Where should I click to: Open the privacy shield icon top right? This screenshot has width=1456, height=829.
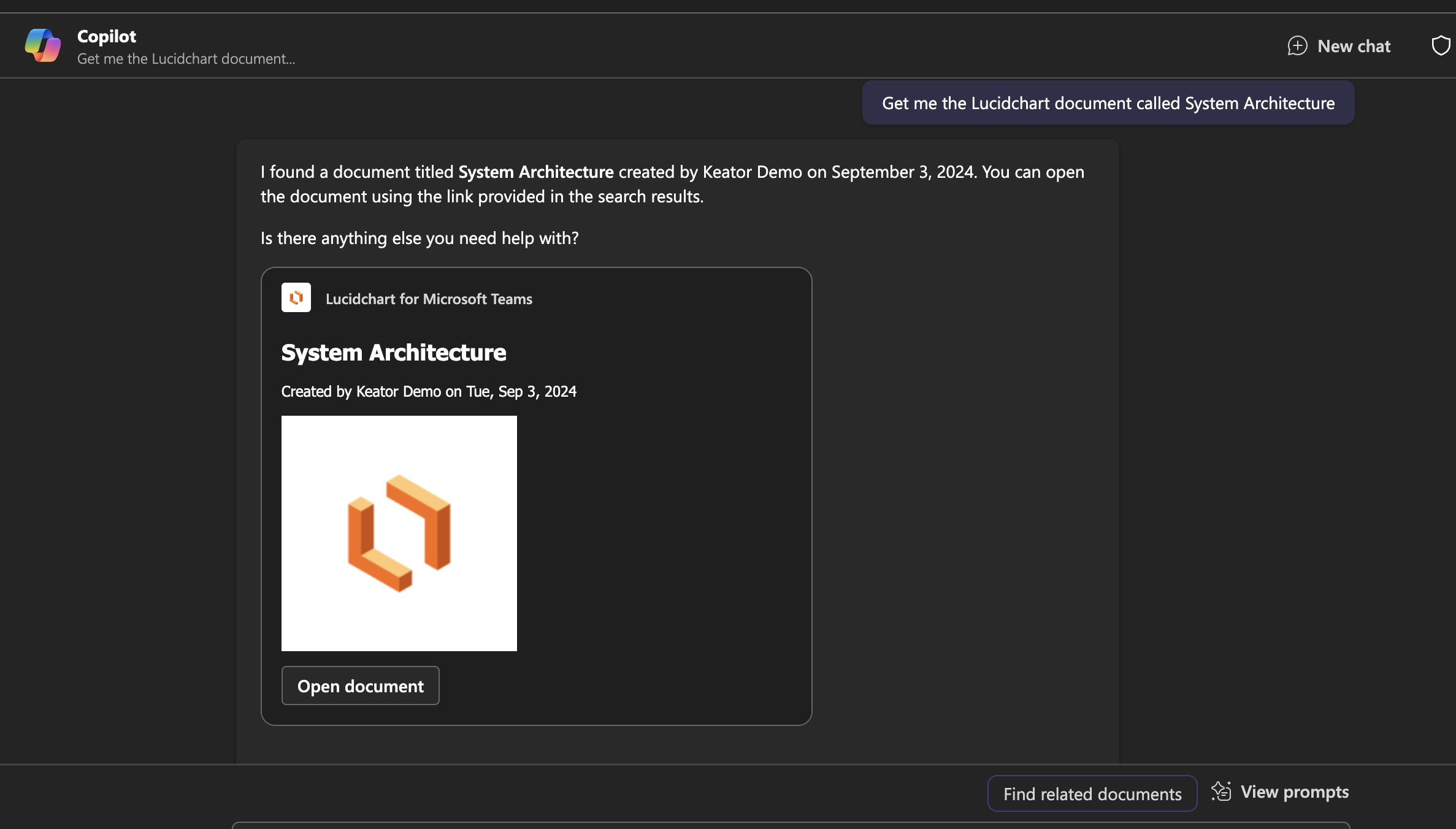tap(1440, 45)
